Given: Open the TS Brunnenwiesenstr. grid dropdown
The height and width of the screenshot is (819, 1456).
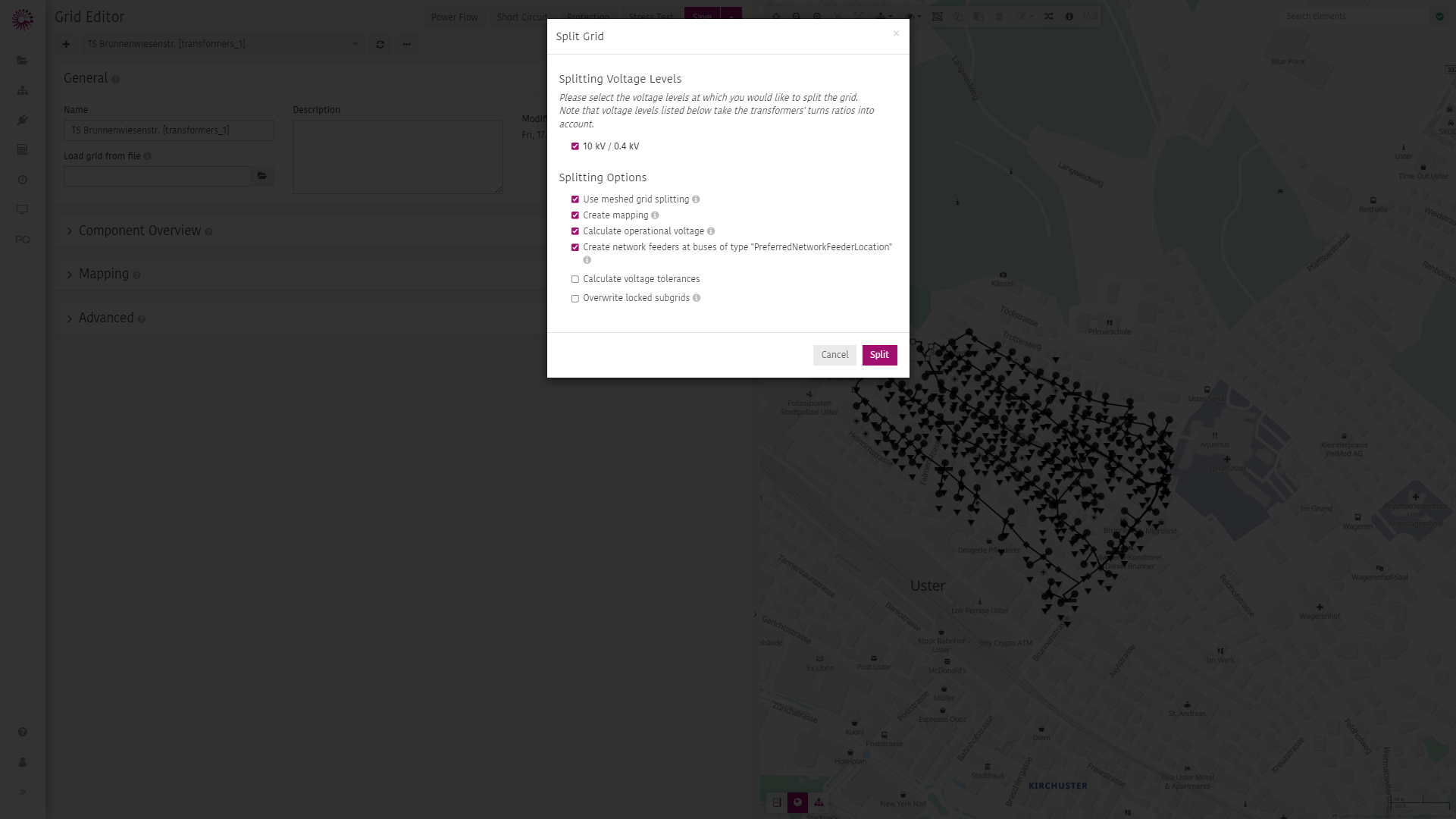Looking at the screenshot, I should coord(222,44).
